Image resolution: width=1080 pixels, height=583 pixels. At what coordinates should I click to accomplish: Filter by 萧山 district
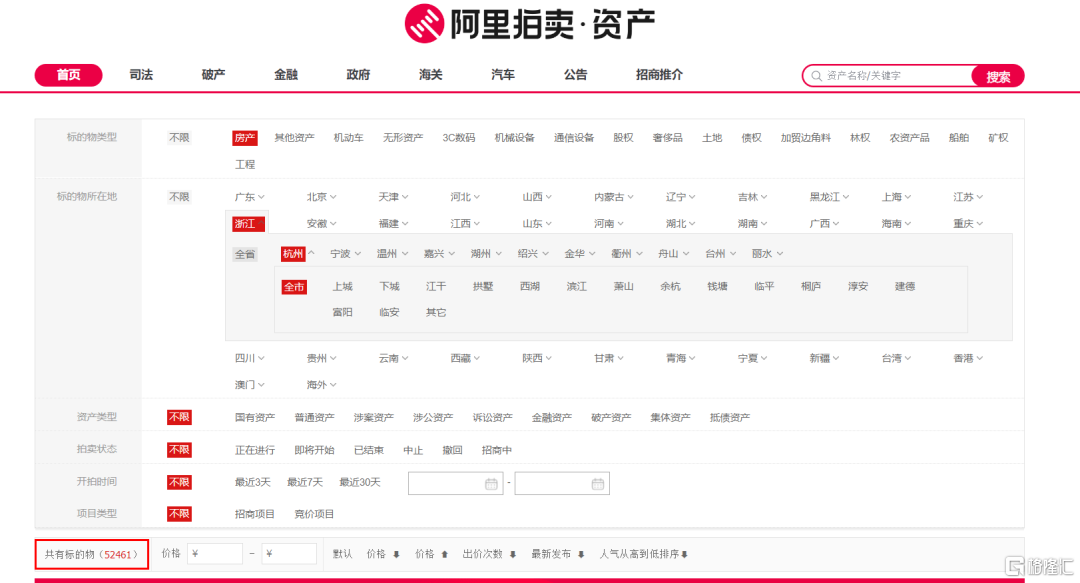(623, 287)
